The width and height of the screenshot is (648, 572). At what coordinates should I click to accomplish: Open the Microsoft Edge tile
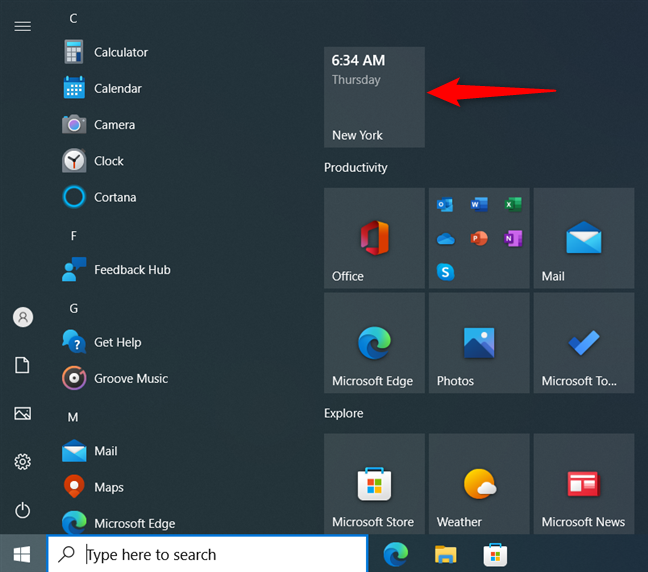click(374, 343)
